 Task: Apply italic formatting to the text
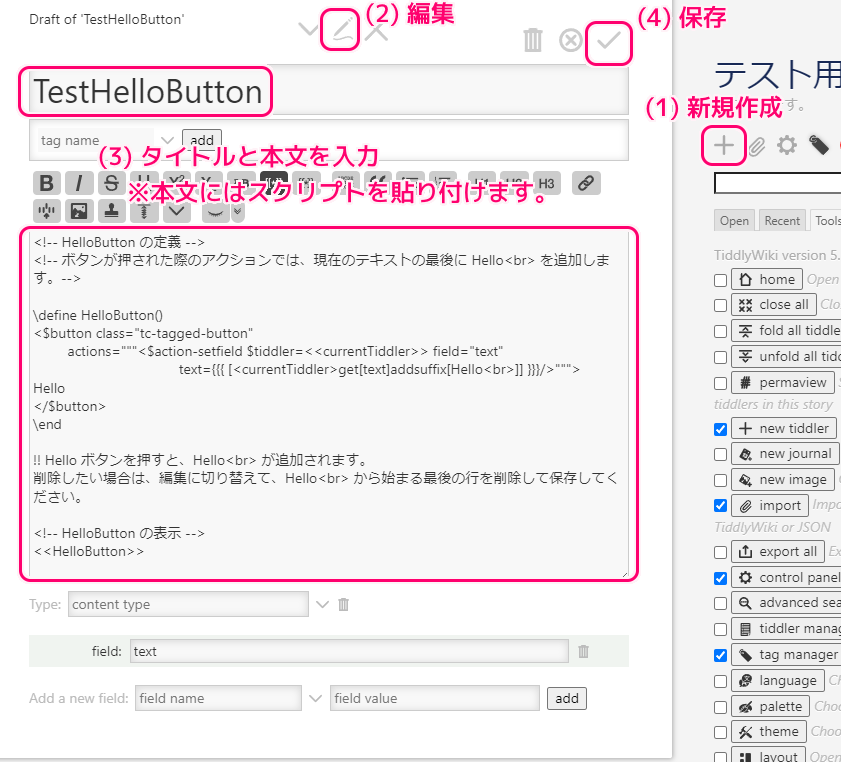[x=78, y=183]
